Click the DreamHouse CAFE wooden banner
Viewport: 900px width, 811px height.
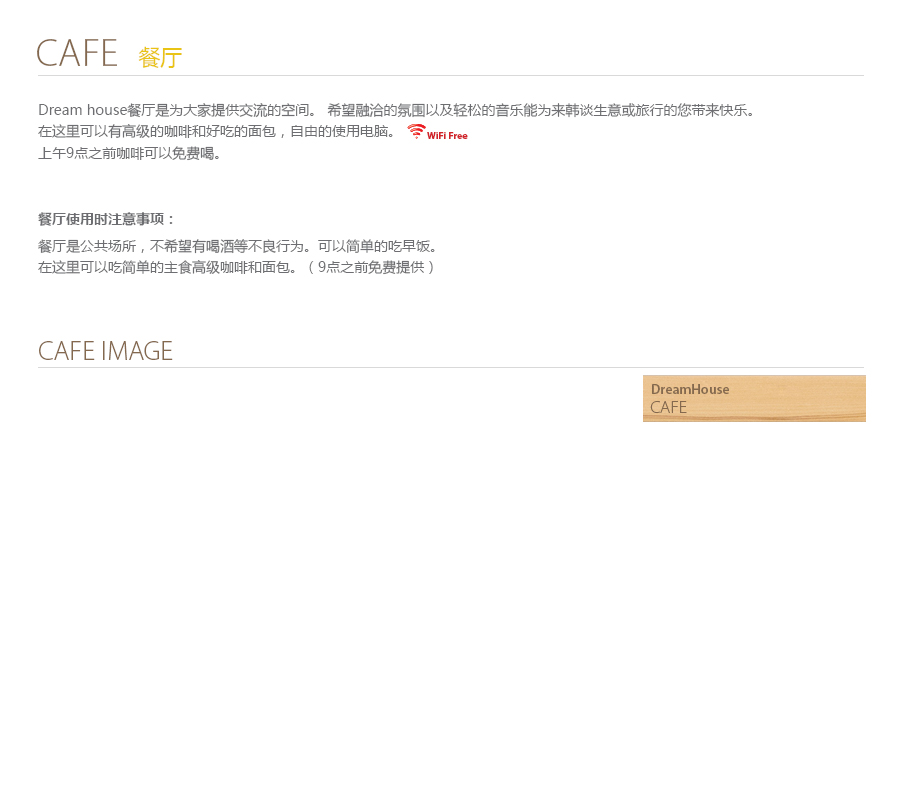pyautogui.click(x=754, y=398)
